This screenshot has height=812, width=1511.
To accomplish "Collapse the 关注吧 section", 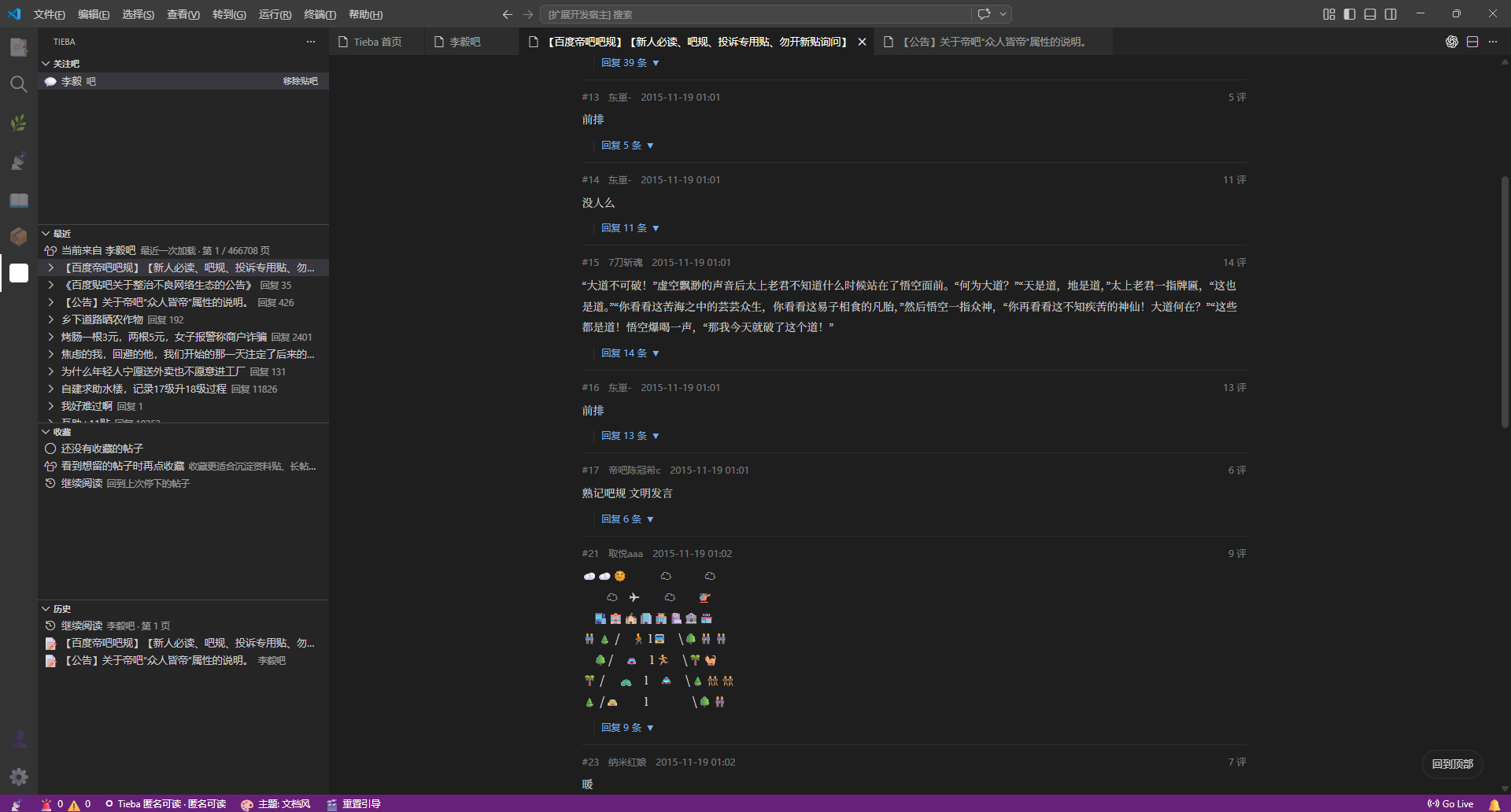I will [x=46, y=64].
